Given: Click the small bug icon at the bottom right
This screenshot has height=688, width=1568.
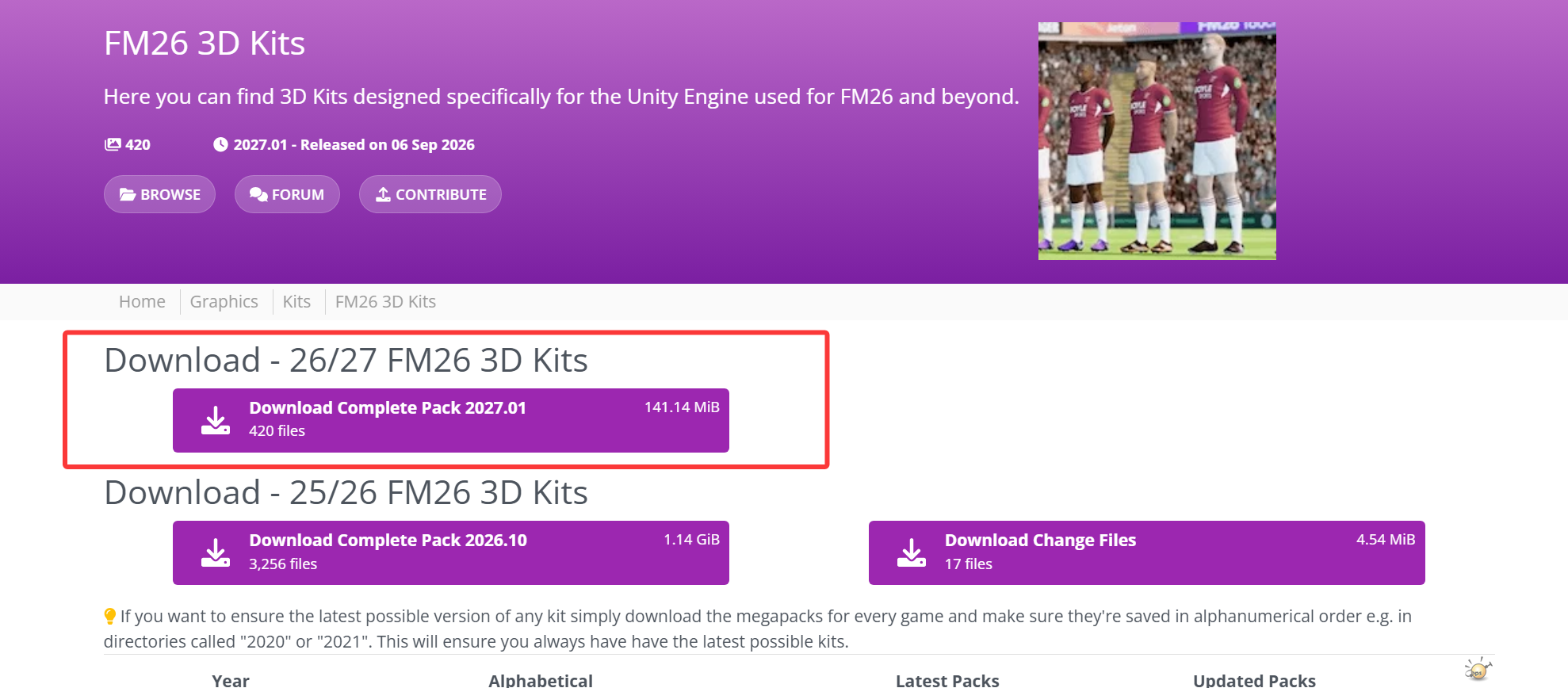Looking at the screenshot, I should tap(1478, 668).
